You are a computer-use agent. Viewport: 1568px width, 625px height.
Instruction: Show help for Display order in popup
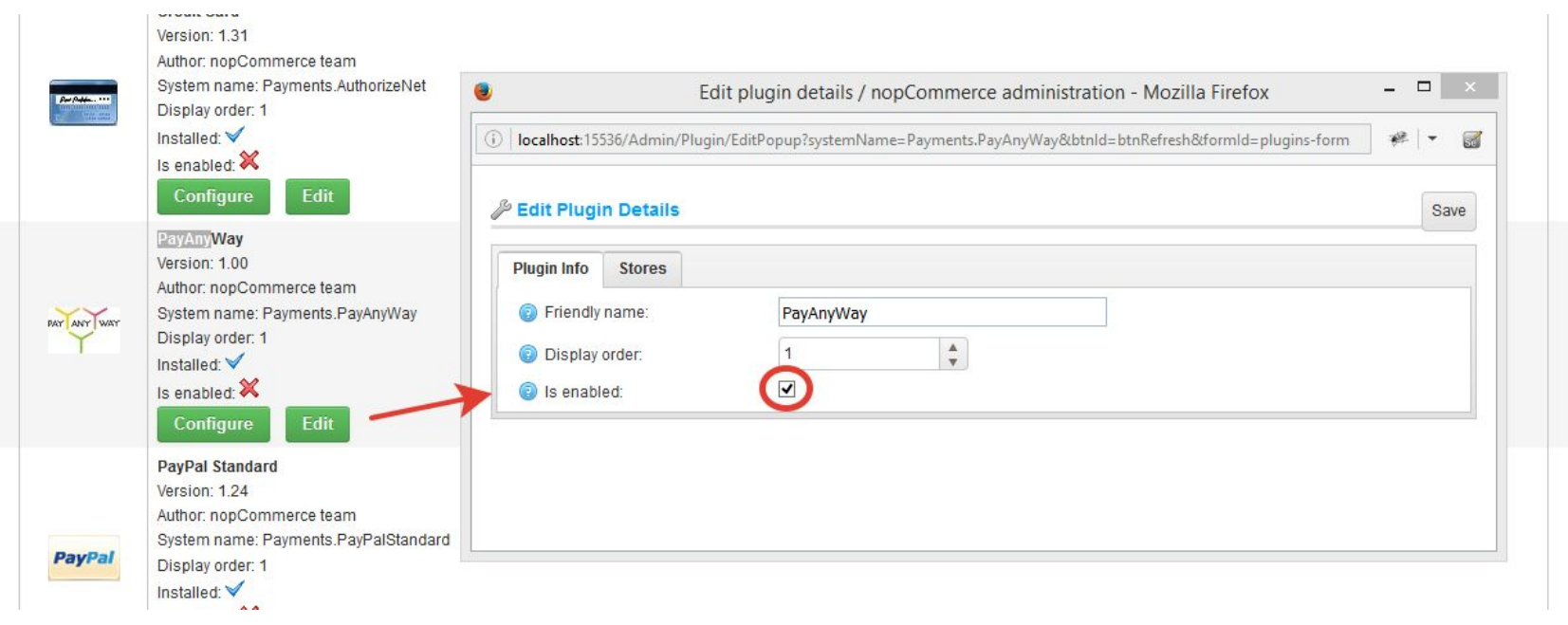tap(528, 355)
